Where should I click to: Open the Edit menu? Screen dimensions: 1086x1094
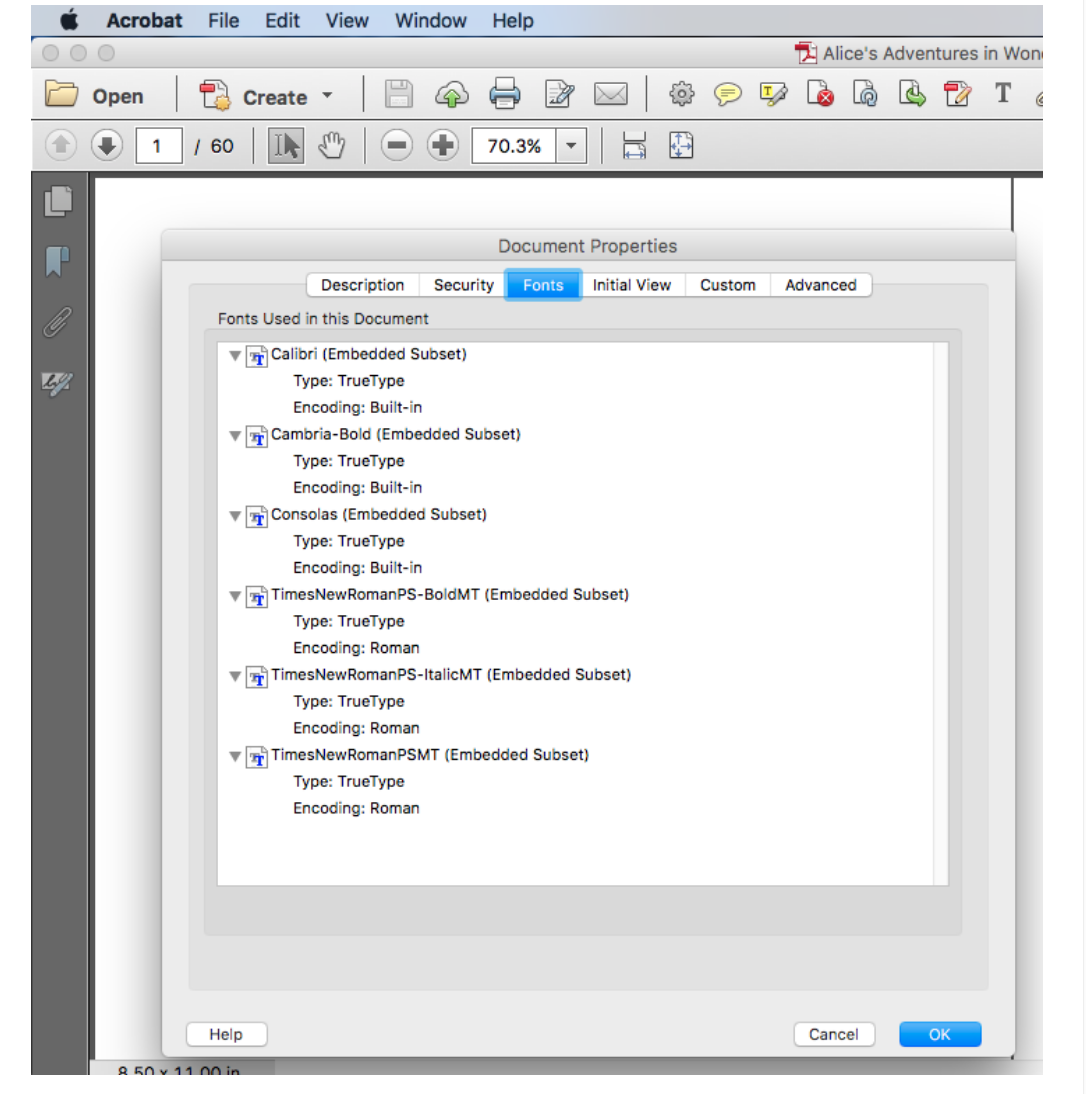[282, 21]
